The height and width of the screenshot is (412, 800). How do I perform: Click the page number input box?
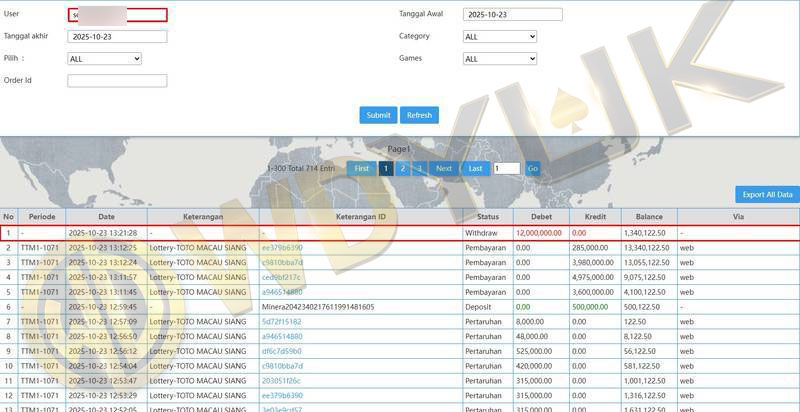(507, 168)
